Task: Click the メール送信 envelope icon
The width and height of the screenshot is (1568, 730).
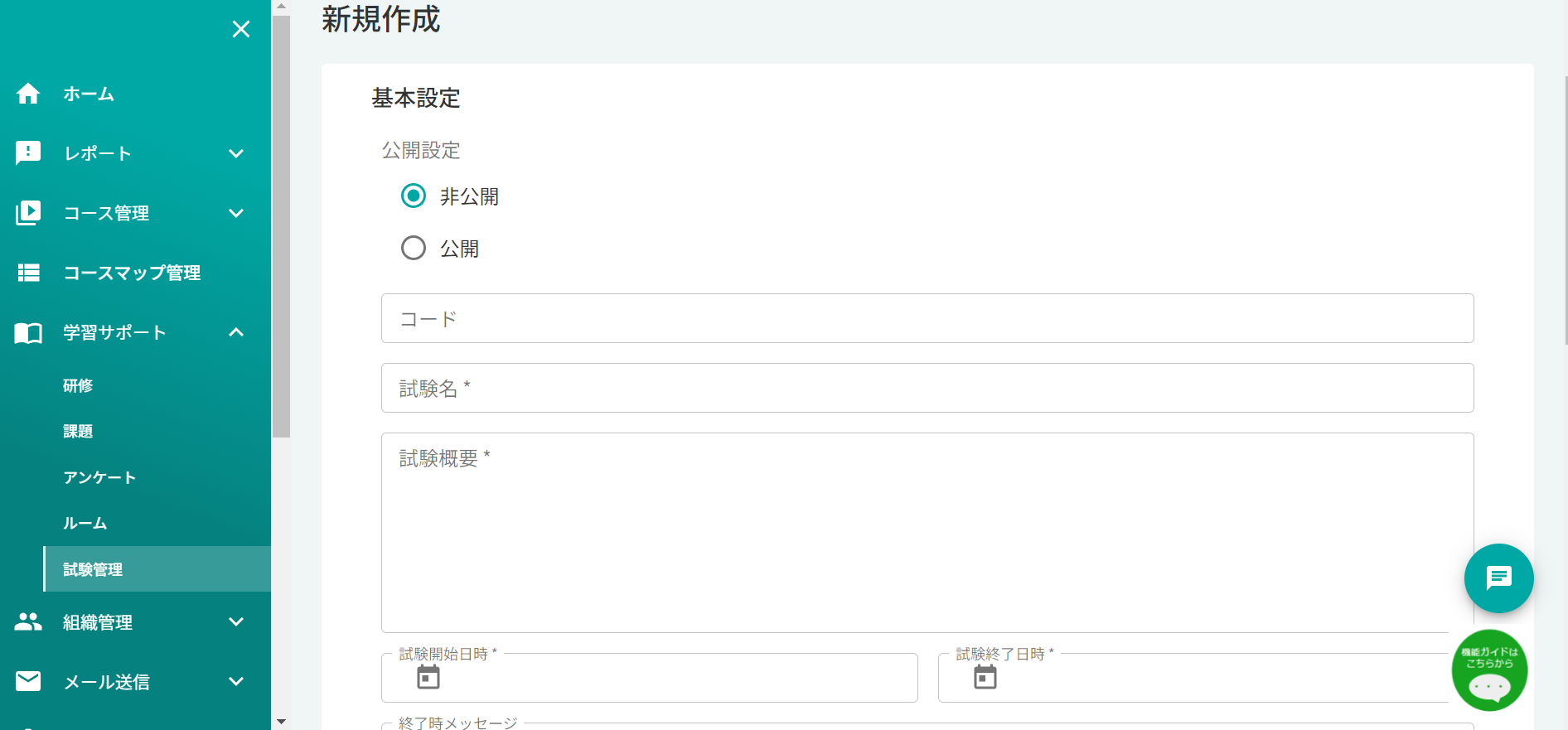Action: coord(28,681)
